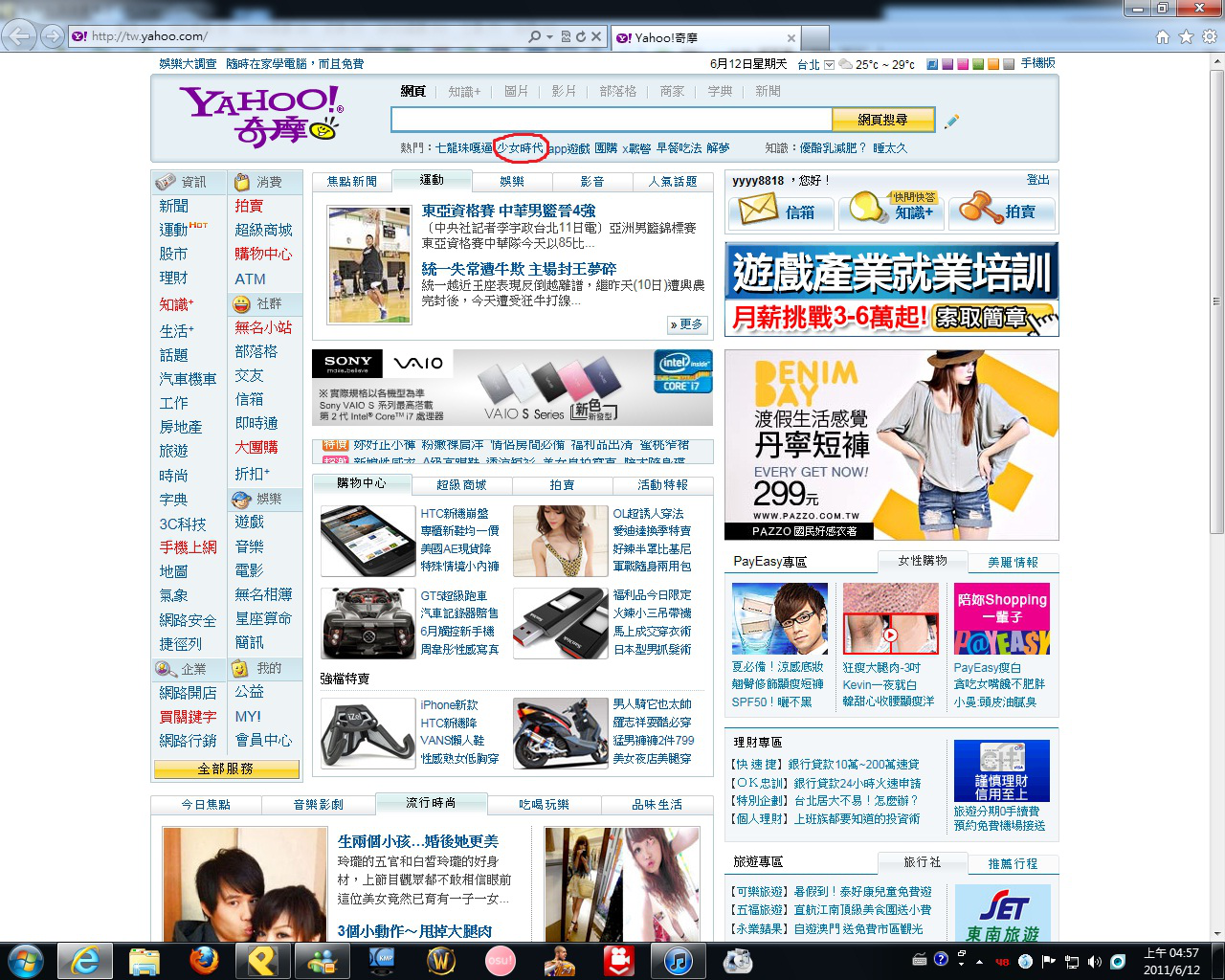Click the pencil icon beside the search button
1225x980 pixels.
[951, 121]
